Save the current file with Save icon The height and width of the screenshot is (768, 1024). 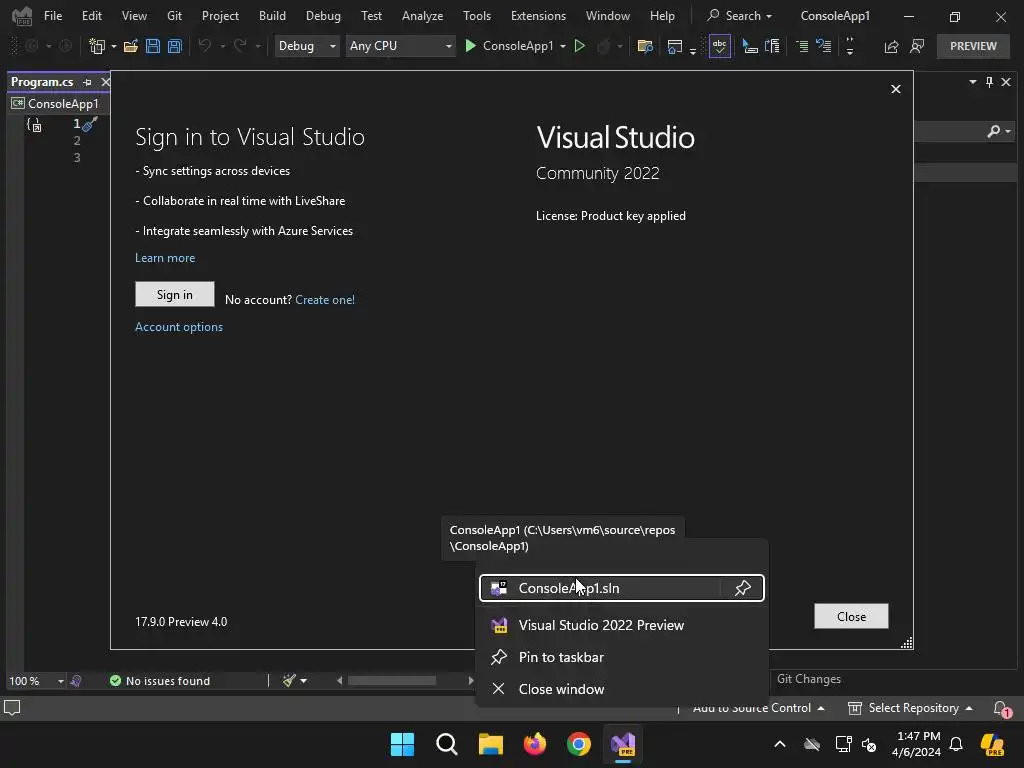click(x=153, y=46)
